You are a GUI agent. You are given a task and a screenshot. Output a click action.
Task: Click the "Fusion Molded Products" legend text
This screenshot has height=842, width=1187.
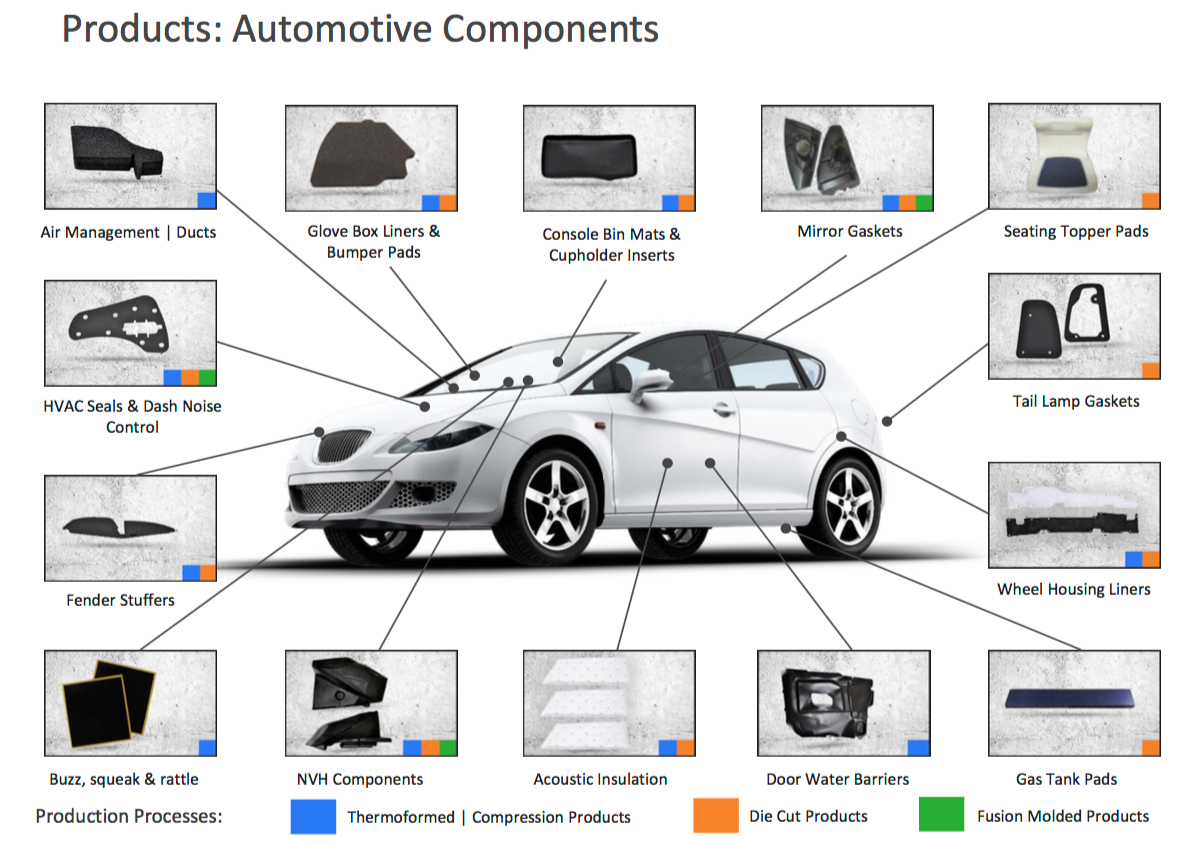coord(1063,816)
